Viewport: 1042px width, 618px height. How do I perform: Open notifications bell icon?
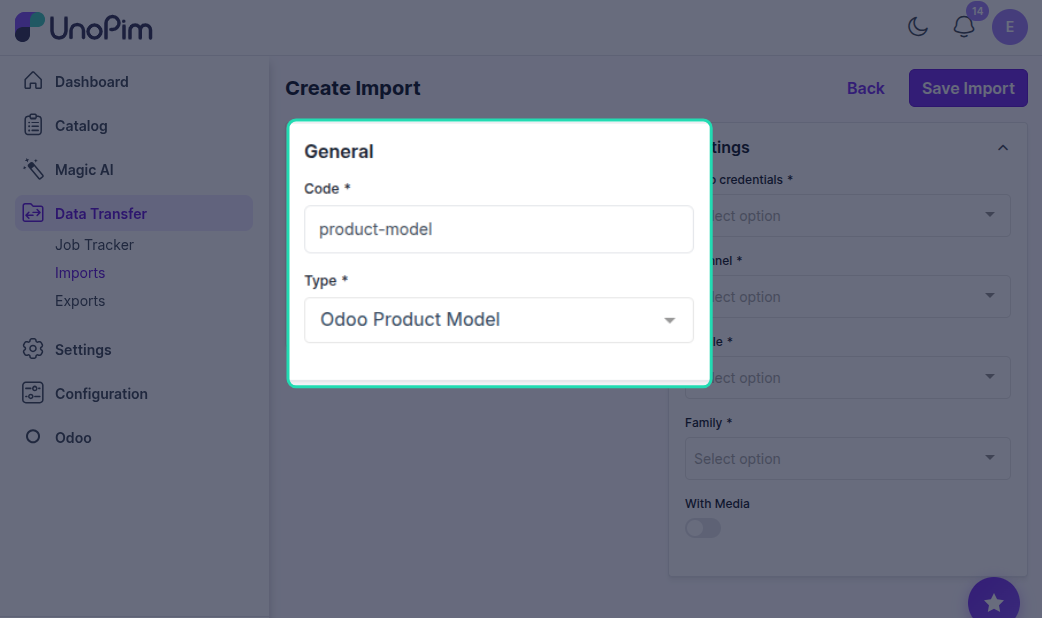pyautogui.click(x=964, y=27)
